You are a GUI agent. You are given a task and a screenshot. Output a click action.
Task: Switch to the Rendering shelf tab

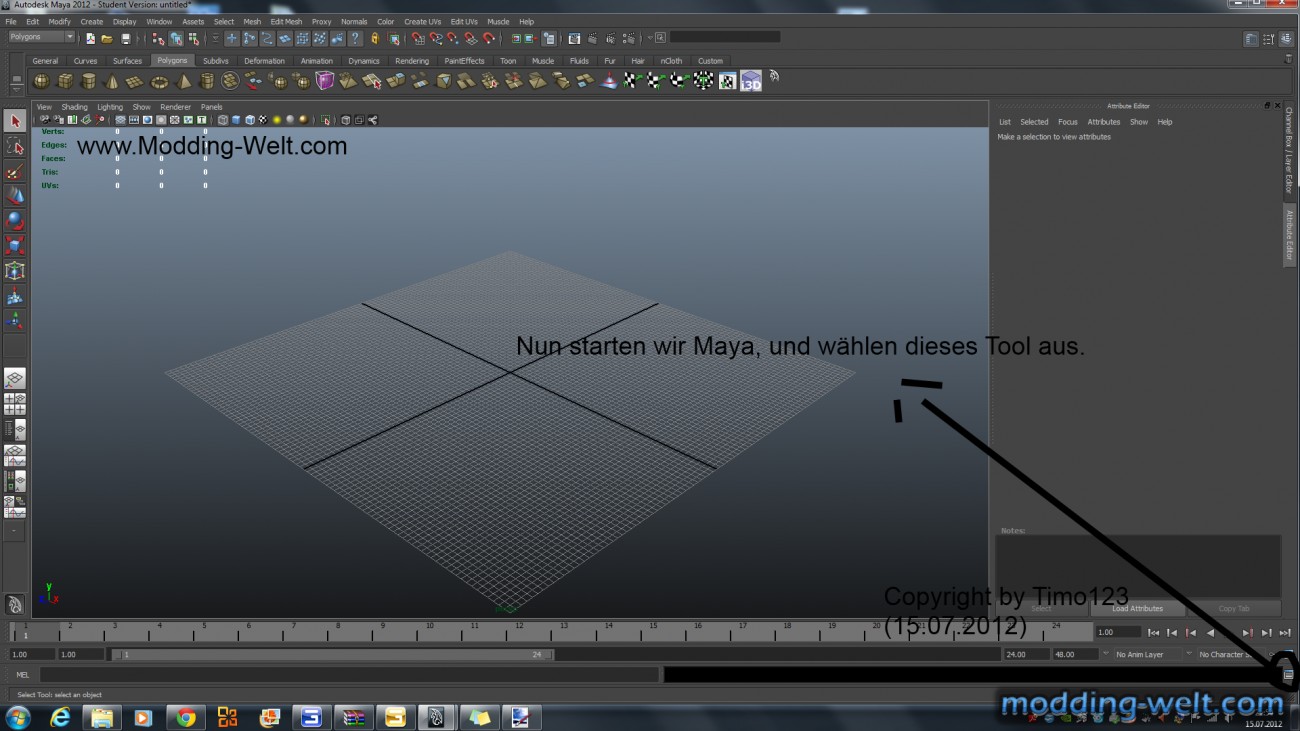(x=412, y=61)
